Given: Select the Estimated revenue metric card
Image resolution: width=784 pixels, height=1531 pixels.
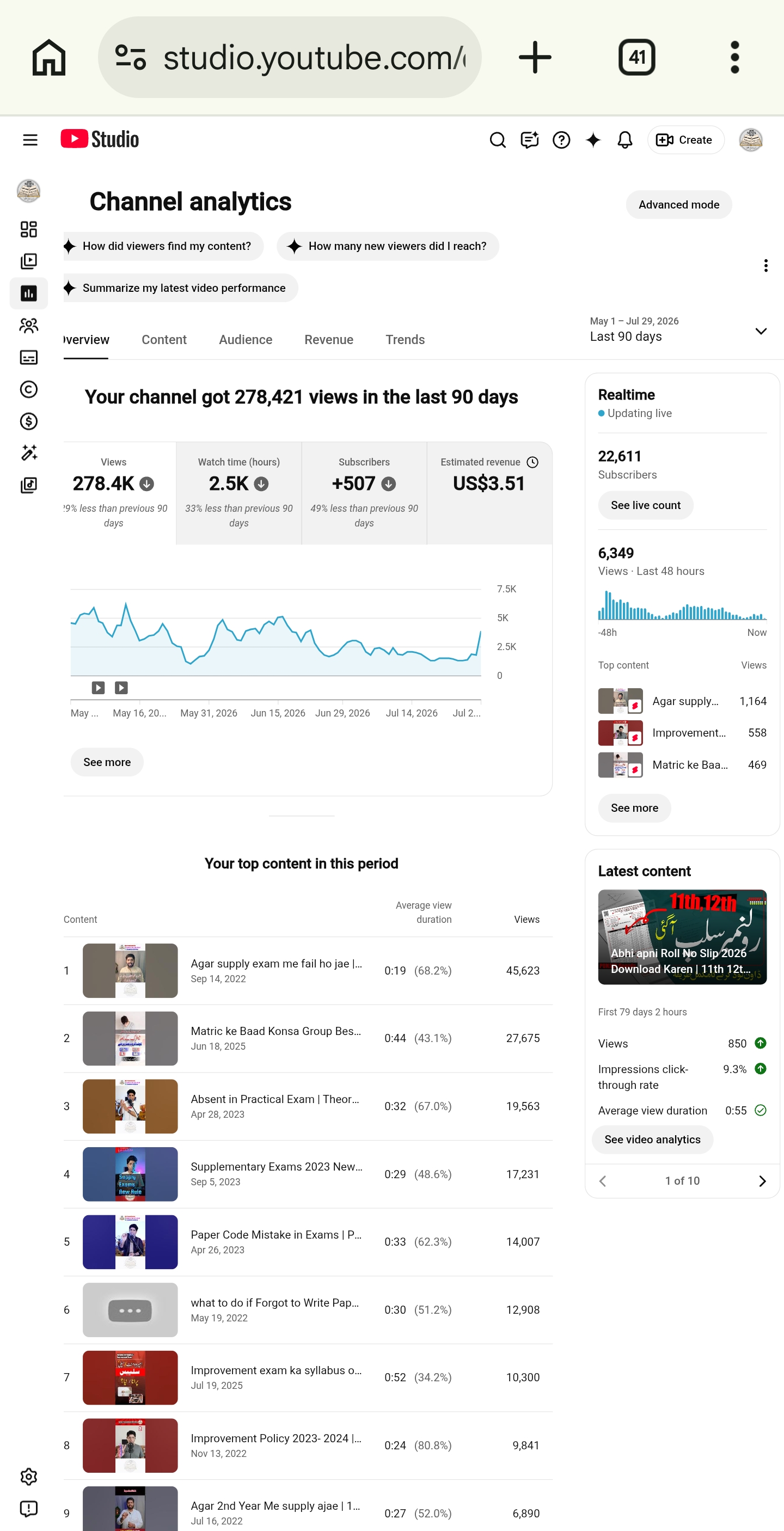Looking at the screenshot, I should [x=489, y=493].
